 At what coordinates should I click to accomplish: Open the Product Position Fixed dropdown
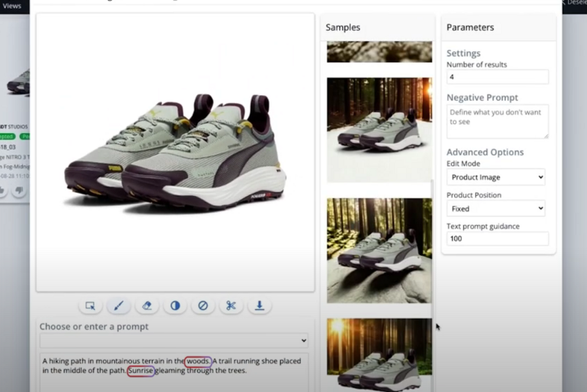496,209
